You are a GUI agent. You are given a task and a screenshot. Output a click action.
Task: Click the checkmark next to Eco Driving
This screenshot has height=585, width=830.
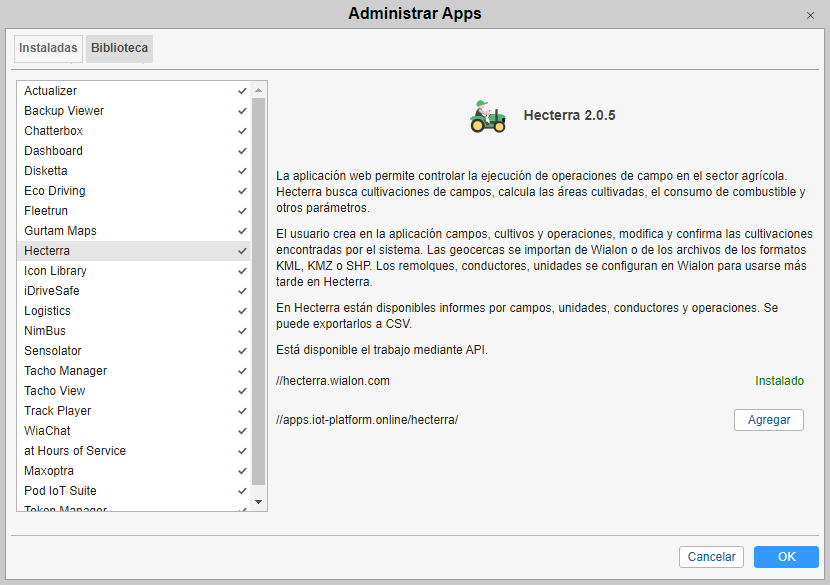[x=242, y=191]
